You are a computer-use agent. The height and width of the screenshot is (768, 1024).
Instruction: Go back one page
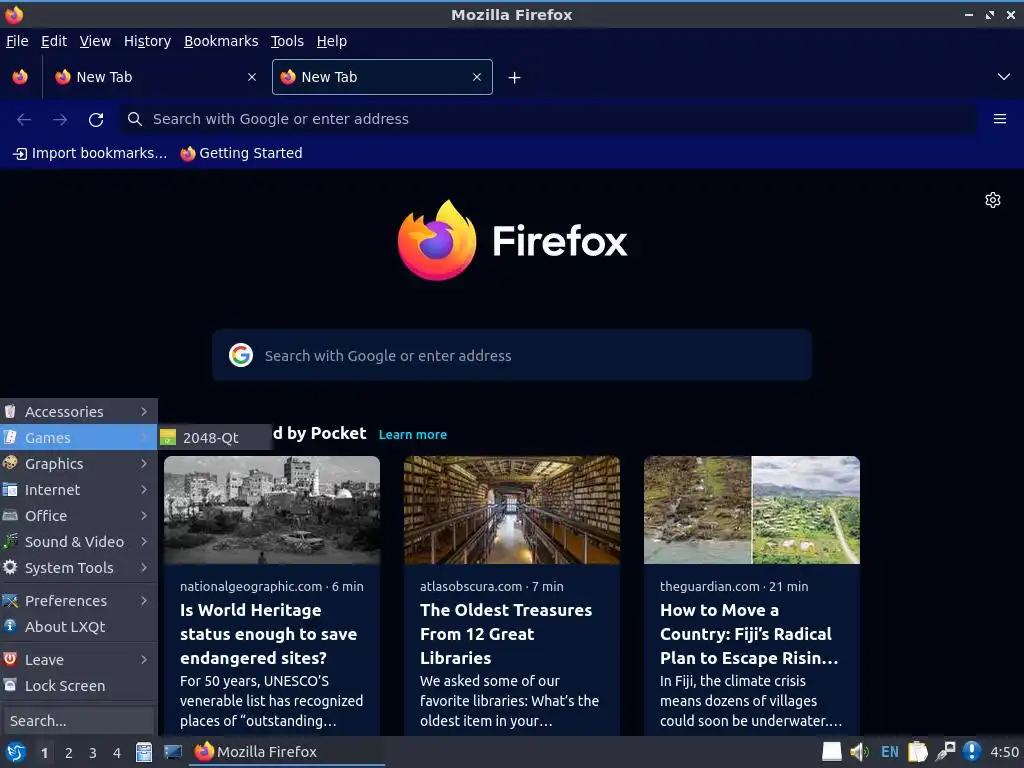(24, 120)
